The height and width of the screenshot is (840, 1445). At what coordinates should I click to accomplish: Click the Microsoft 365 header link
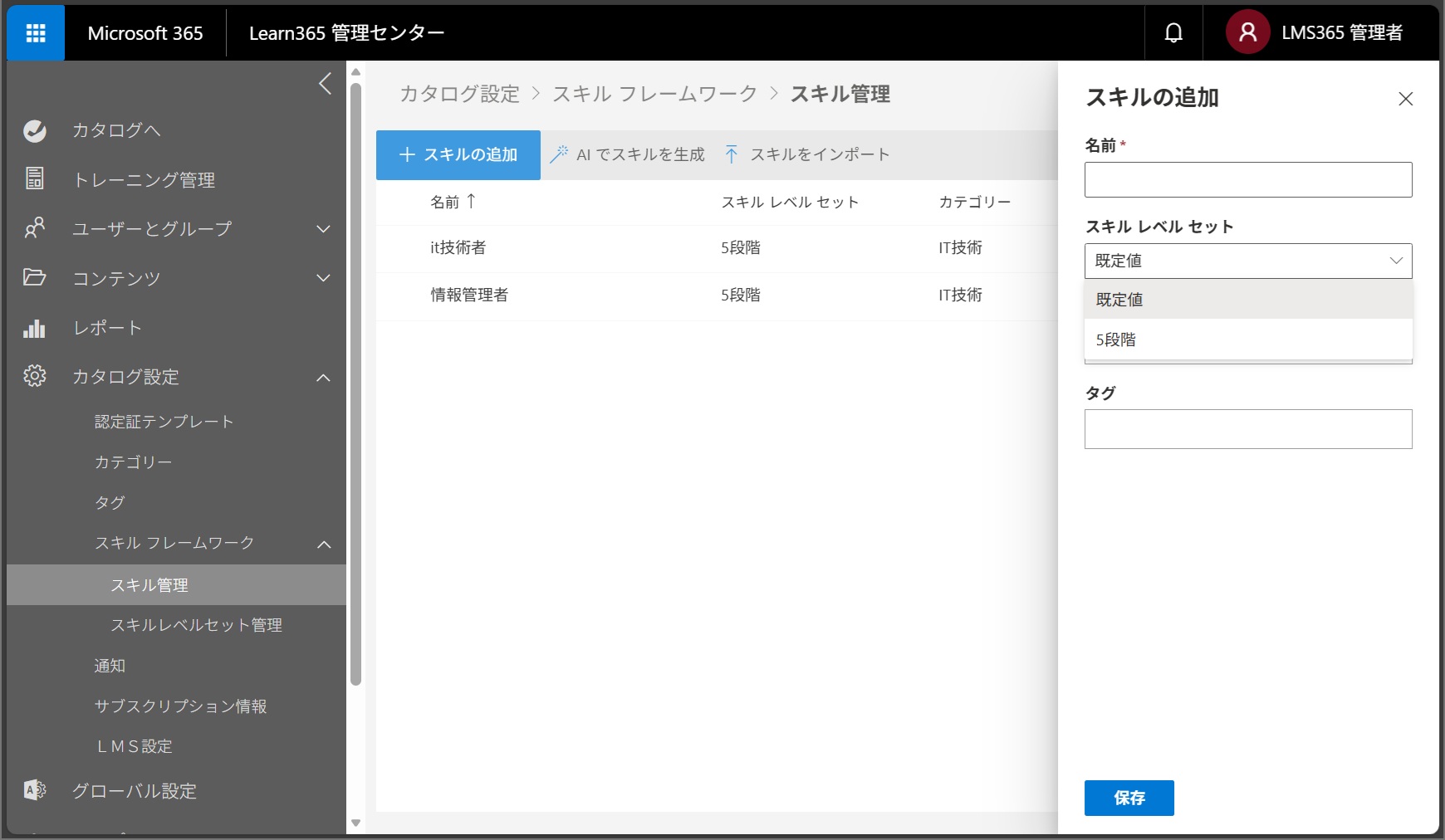pos(145,33)
